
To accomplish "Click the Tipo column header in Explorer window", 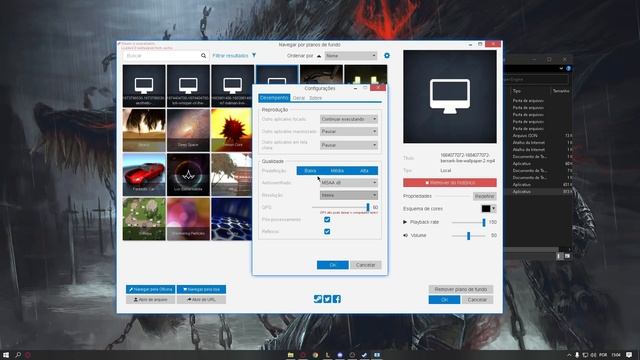I will 517,91.
